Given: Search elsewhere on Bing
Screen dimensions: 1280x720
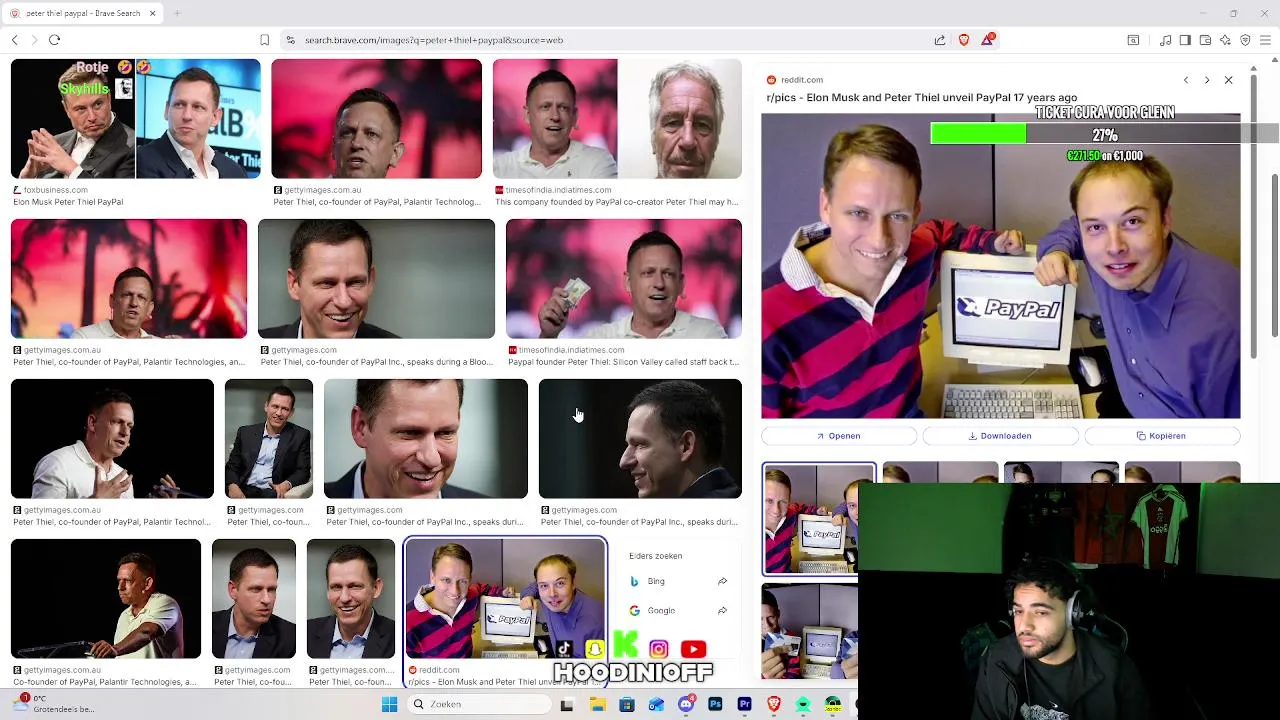Looking at the screenshot, I should click(x=678, y=581).
